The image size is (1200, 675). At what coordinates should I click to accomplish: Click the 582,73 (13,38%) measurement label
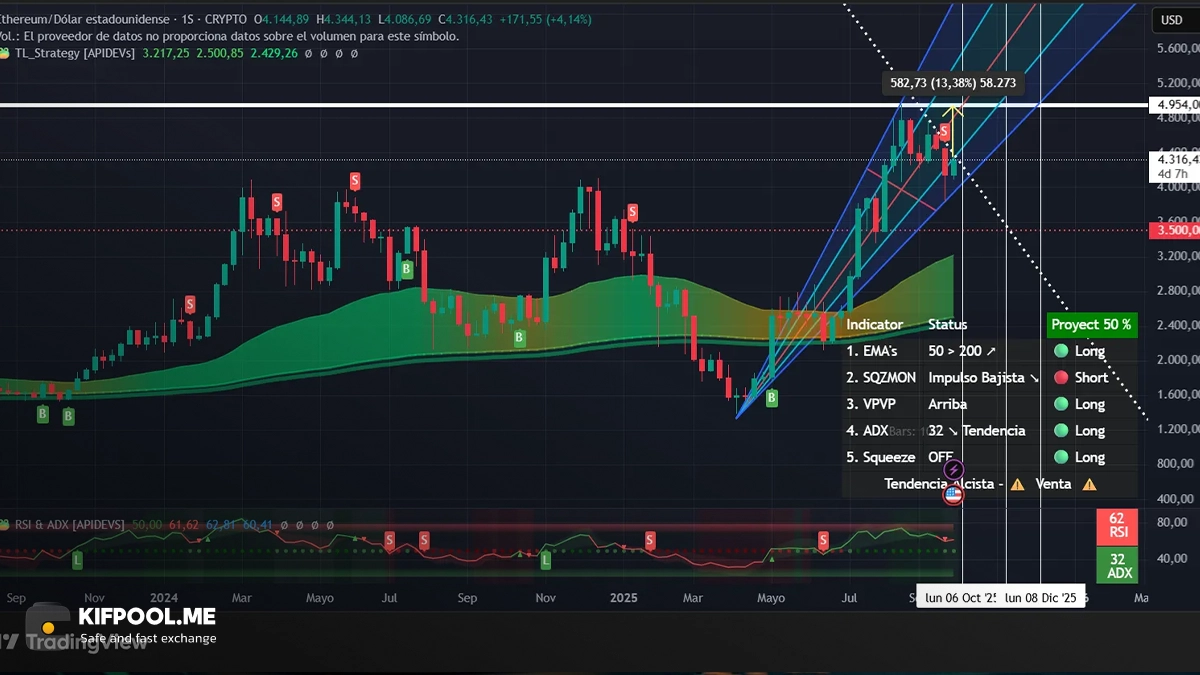[x=953, y=83]
